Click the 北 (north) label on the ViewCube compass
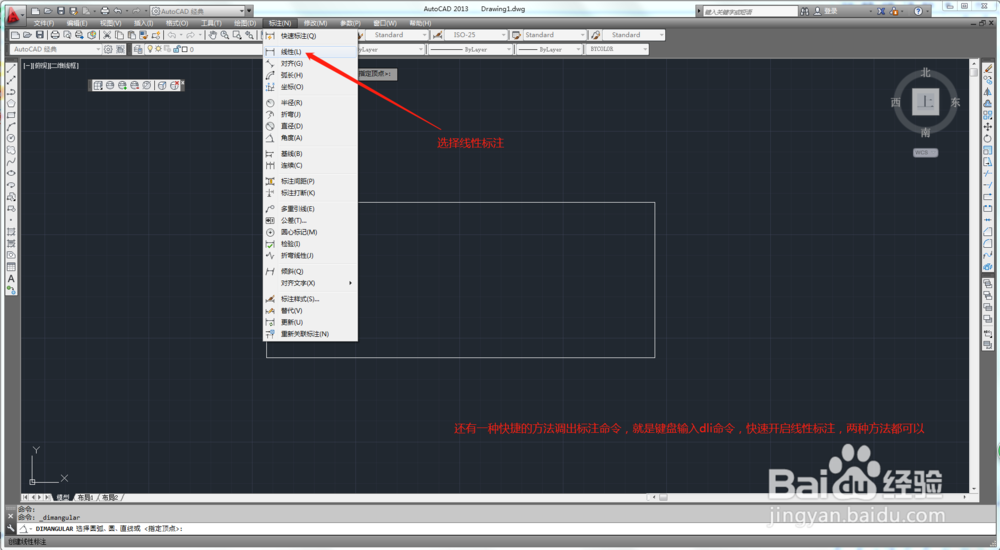 925,73
